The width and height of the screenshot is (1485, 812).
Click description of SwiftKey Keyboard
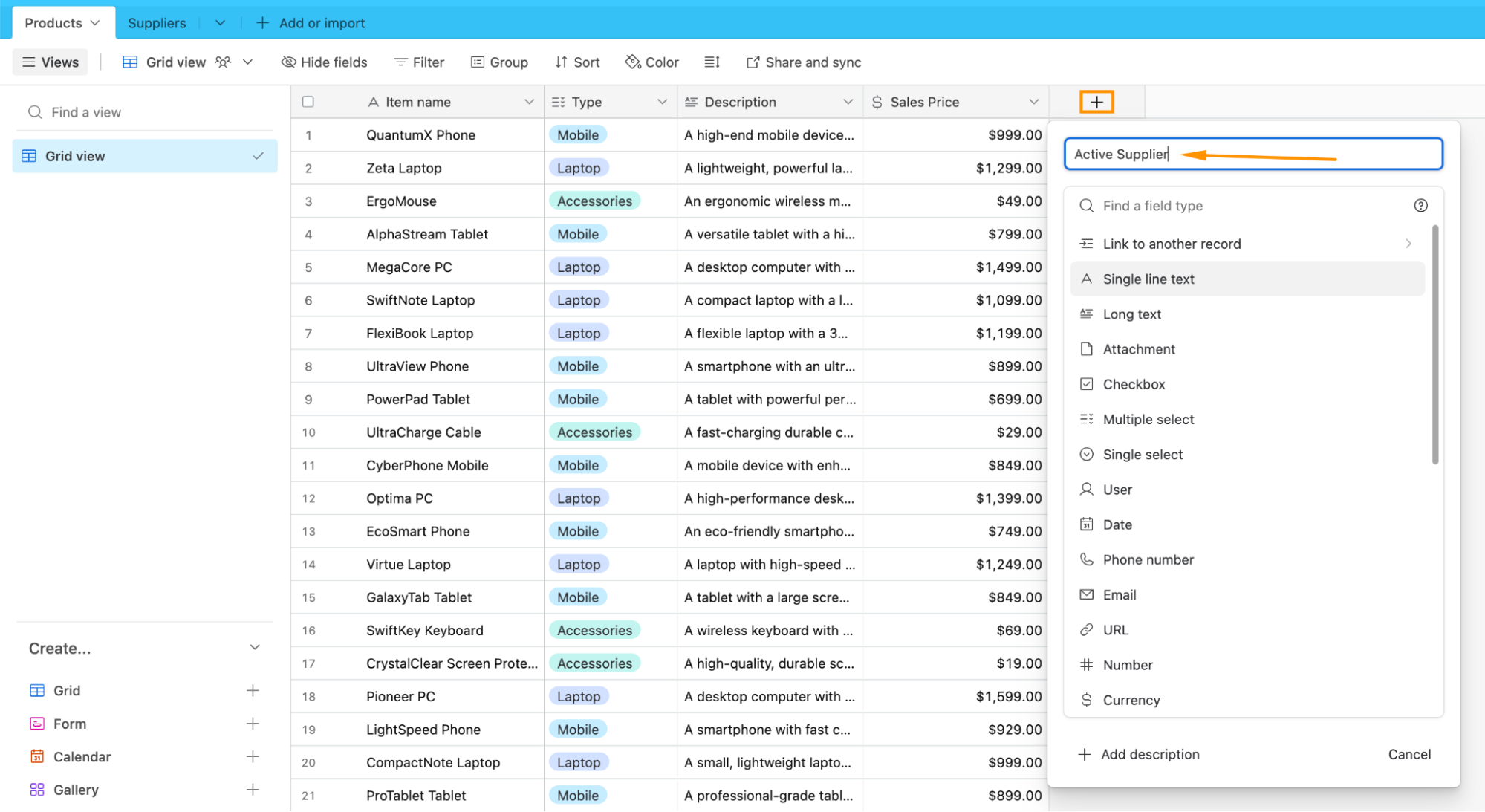[770, 631]
